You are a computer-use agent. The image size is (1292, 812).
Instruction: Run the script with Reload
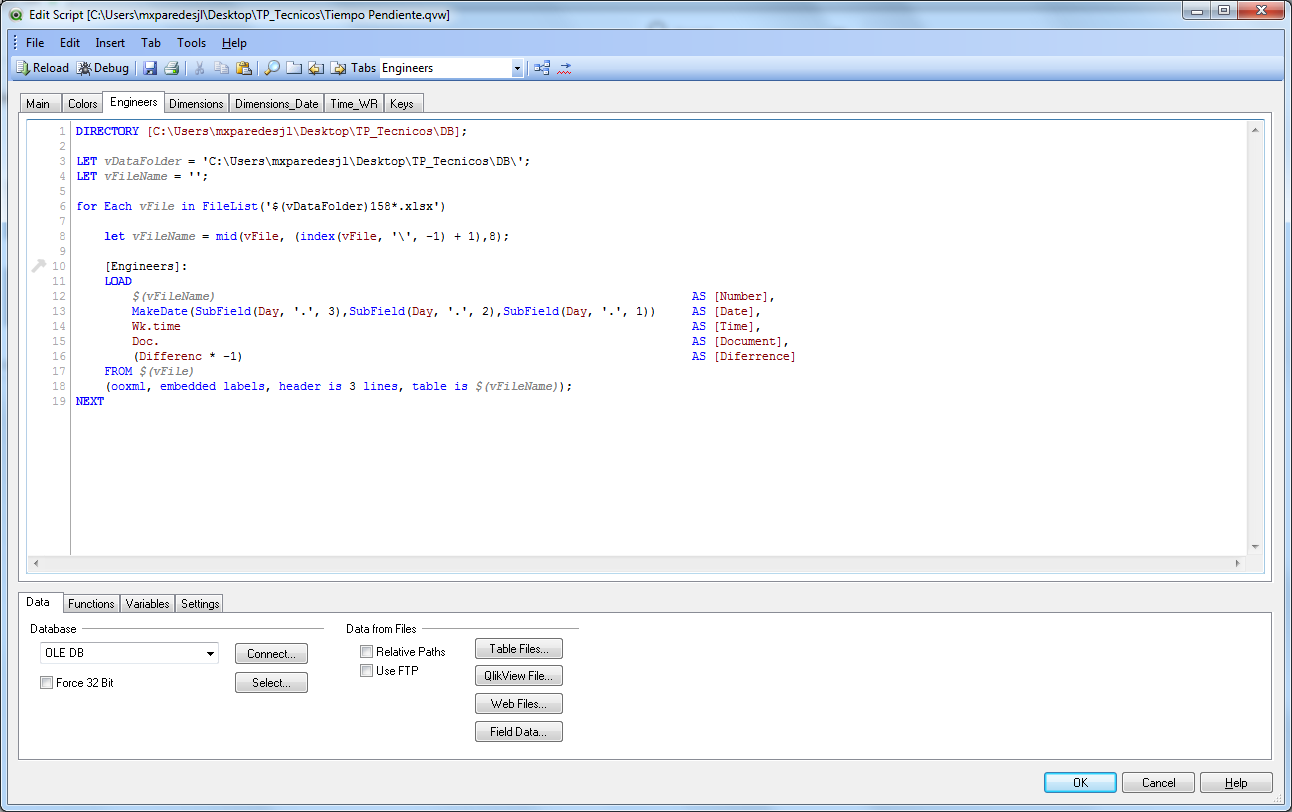pyautogui.click(x=42, y=68)
